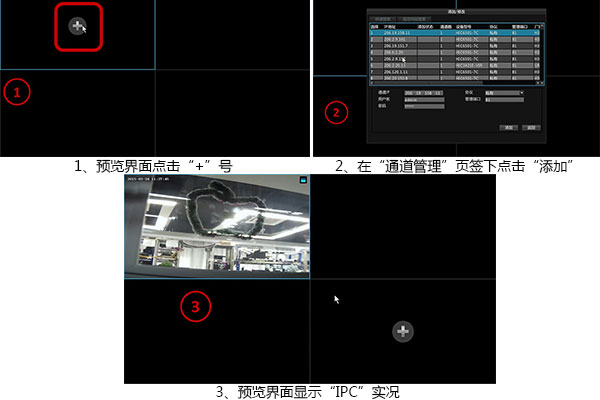Click the blue icon on live video corner
Image resolution: width=600 pixels, height=400 pixels.
[x=301, y=180]
